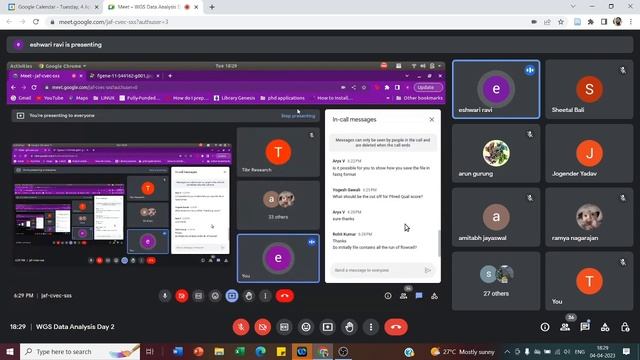Viewport: 640px width, 360px height.
Task: Click the meet.google.com address bar
Action: tap(286, 22)
